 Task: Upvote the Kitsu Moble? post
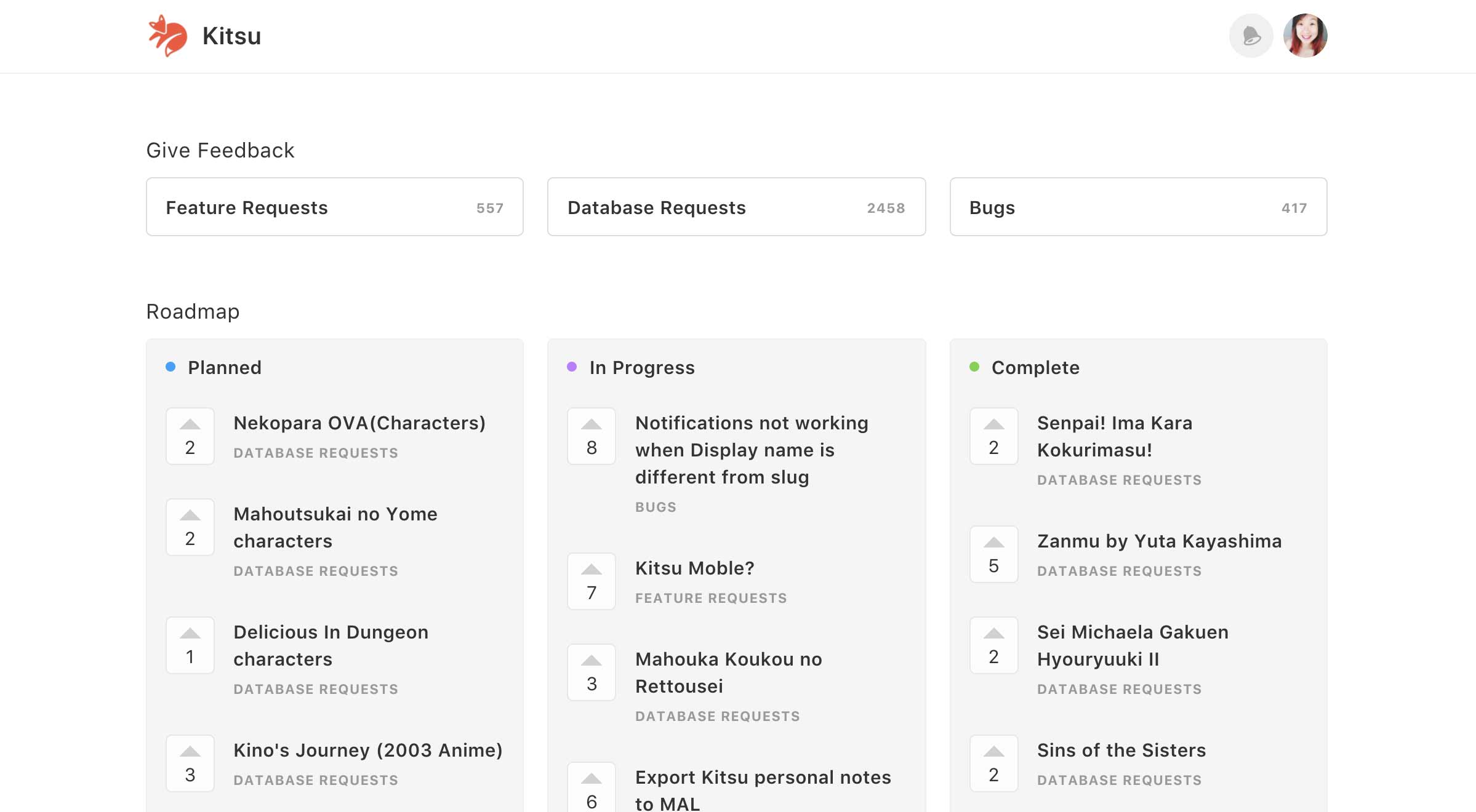pos(592,581)
